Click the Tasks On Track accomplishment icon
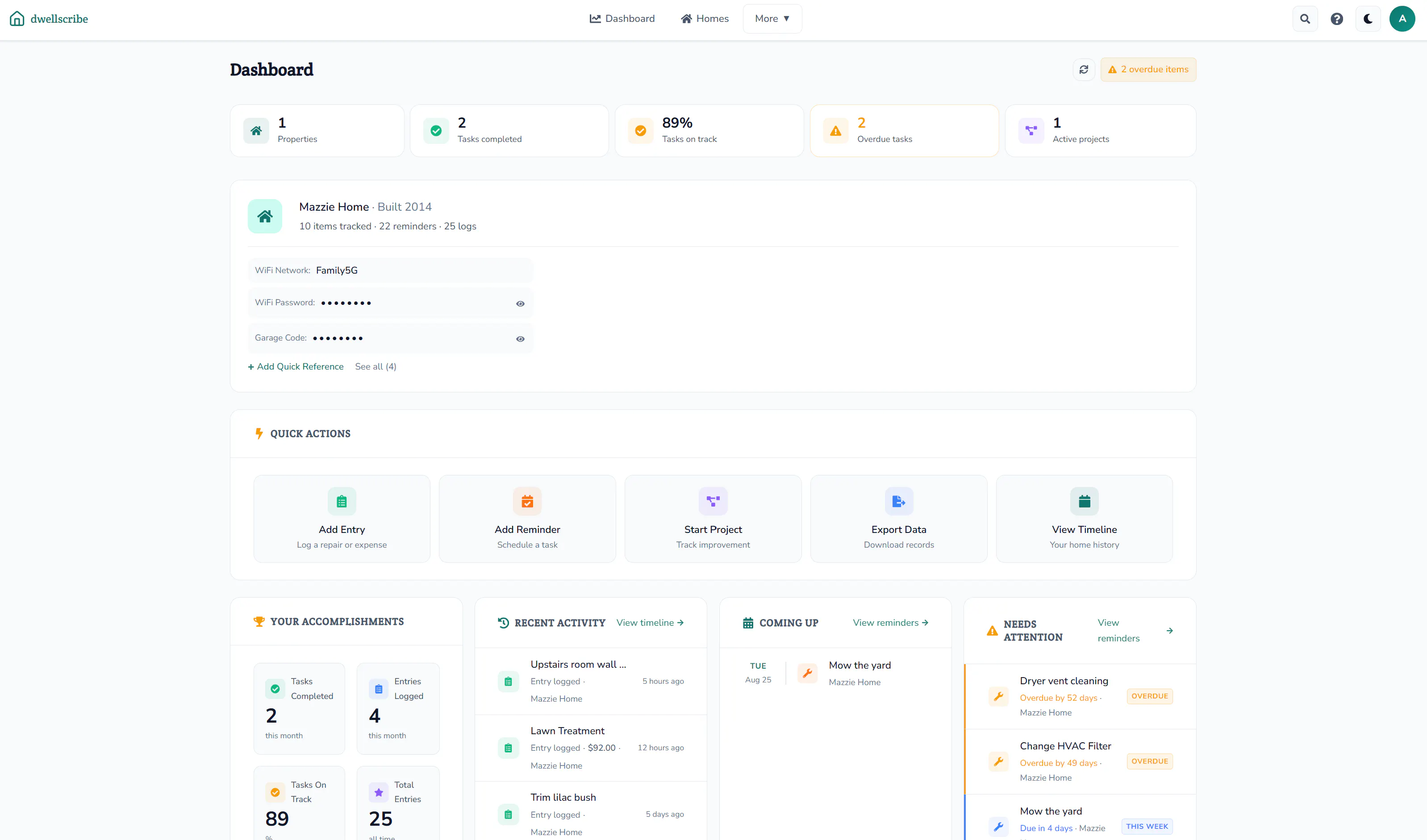This screenshot has height=840, width=1427. coord(275,792)
